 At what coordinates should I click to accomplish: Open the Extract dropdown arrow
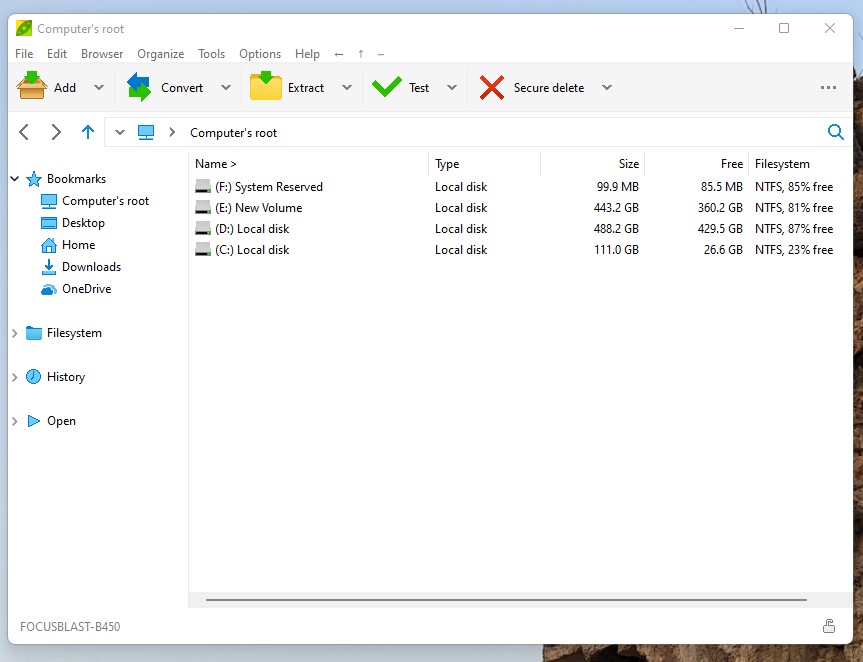pos(346,87)
